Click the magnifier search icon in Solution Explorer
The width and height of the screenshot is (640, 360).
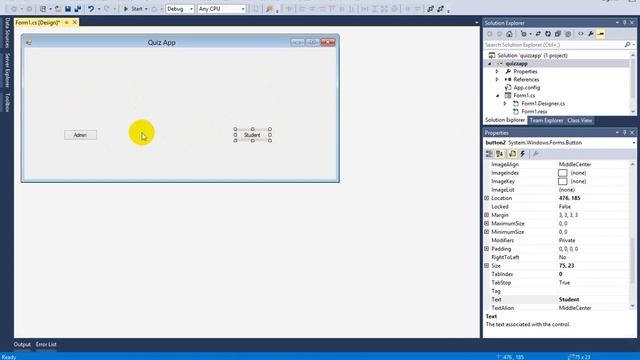627,44
